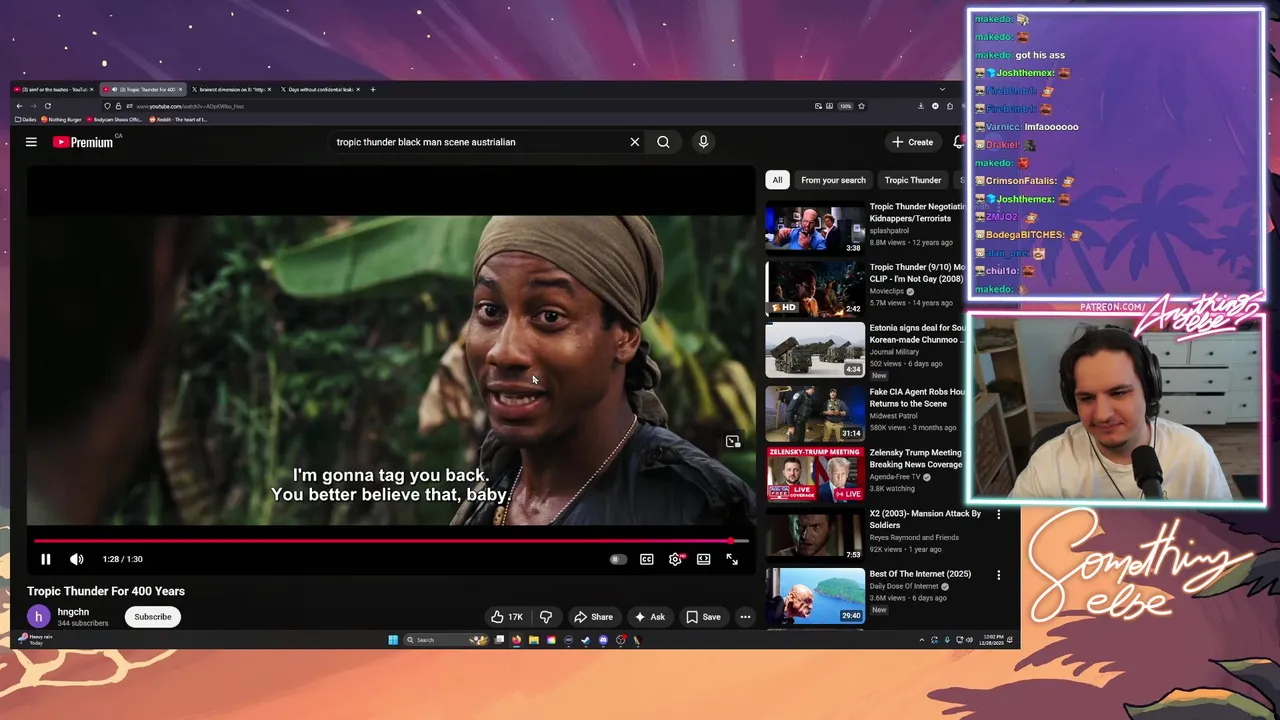Bookmark this page with the star icon
The height and width of the screenshot is (720, 1280).
(x=861, y=106)
